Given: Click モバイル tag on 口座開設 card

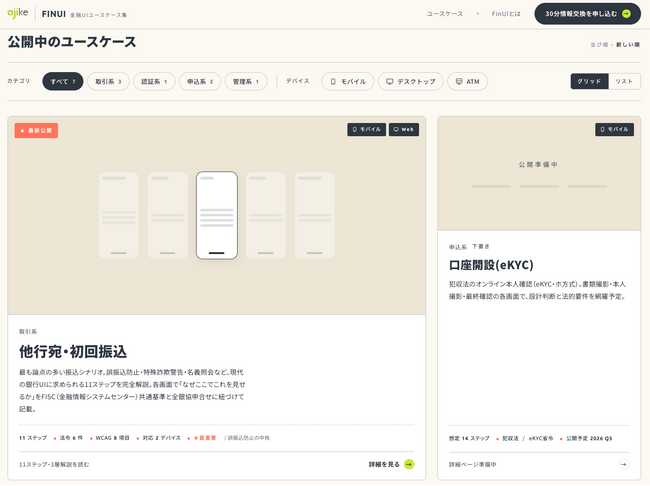Looking at the screenshot, I should point(614,129).
